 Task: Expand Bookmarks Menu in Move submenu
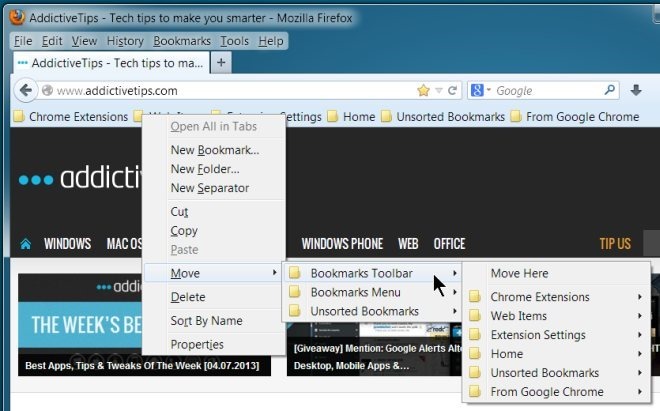pyautogui.click(x=372, y=292)
